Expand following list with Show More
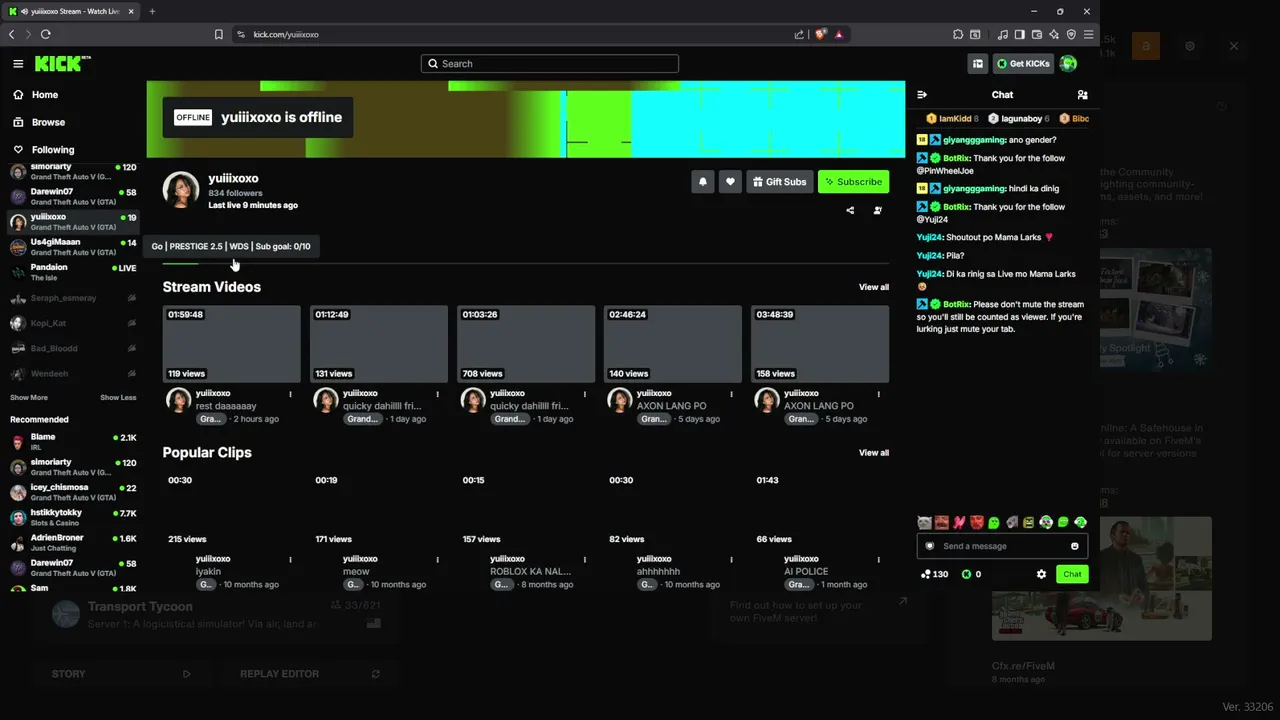This screenshot has width=1280, height=720. pos(29,398)
